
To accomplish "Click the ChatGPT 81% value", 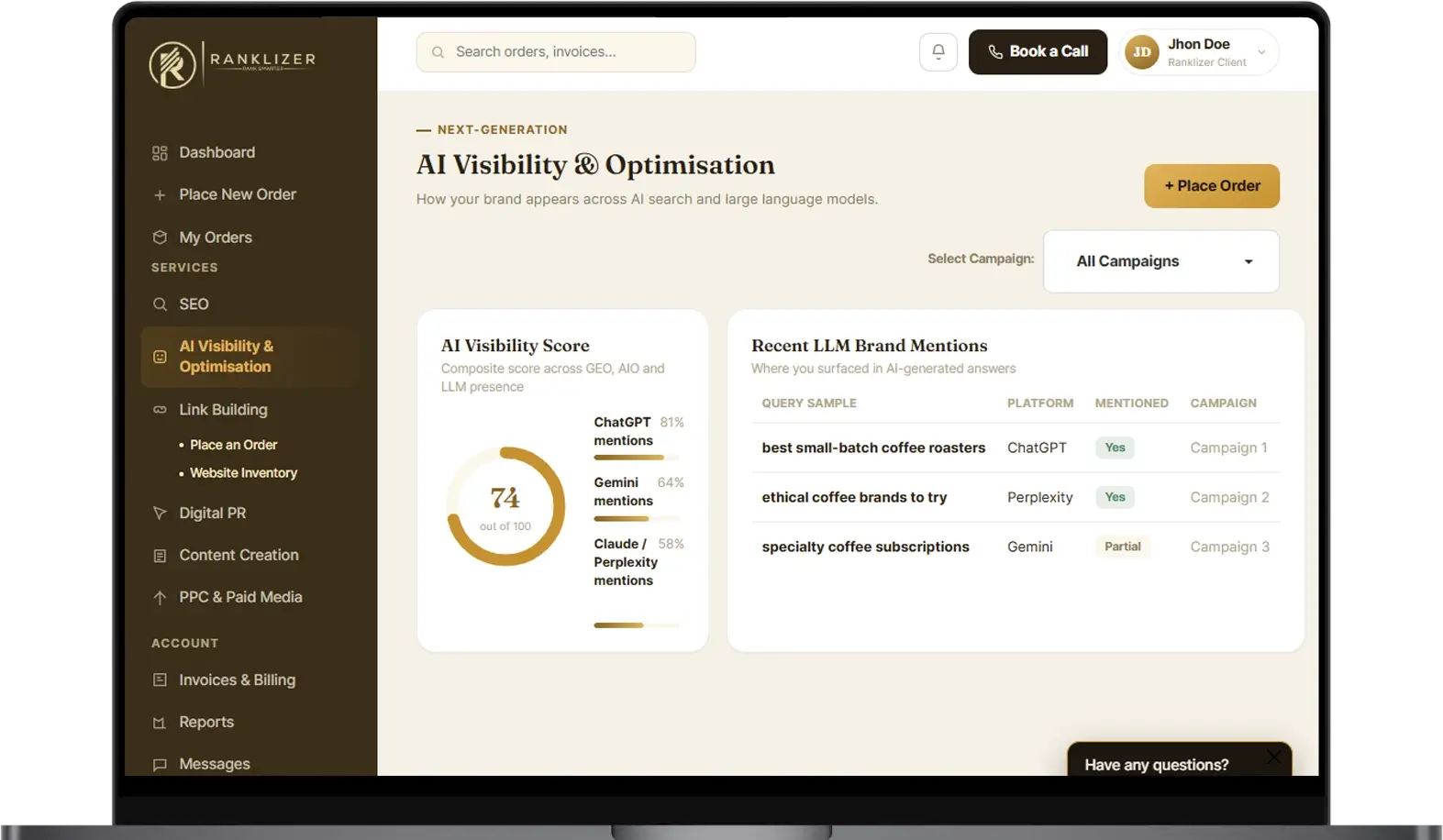I will click(672, 423).
